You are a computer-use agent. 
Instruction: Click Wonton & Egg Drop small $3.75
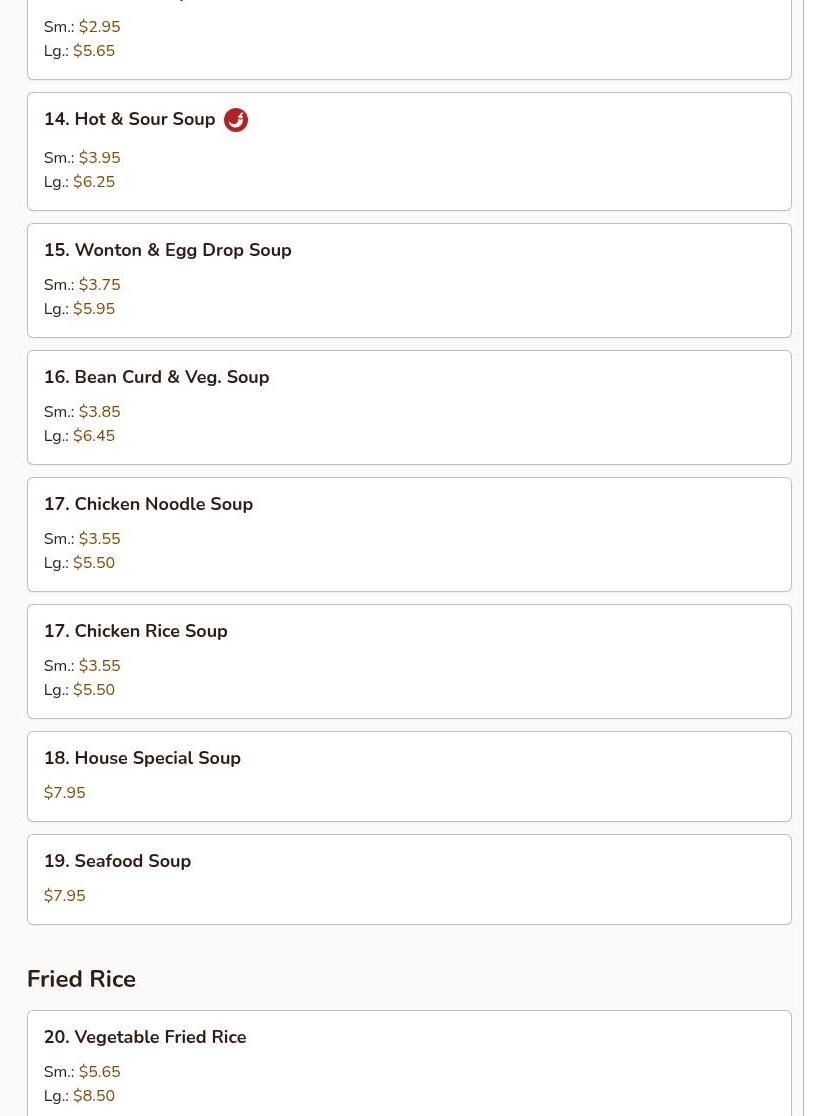[100, 285]
